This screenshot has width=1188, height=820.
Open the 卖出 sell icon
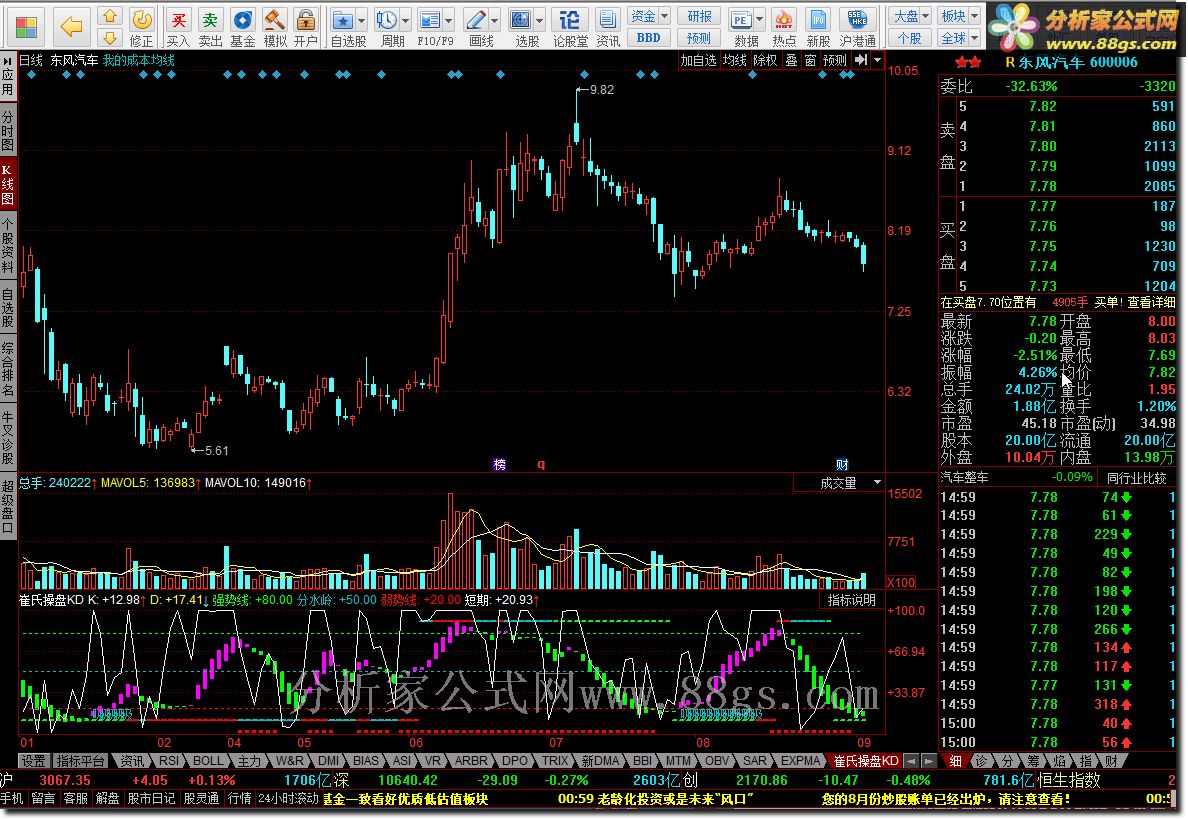tap(210, 27)
